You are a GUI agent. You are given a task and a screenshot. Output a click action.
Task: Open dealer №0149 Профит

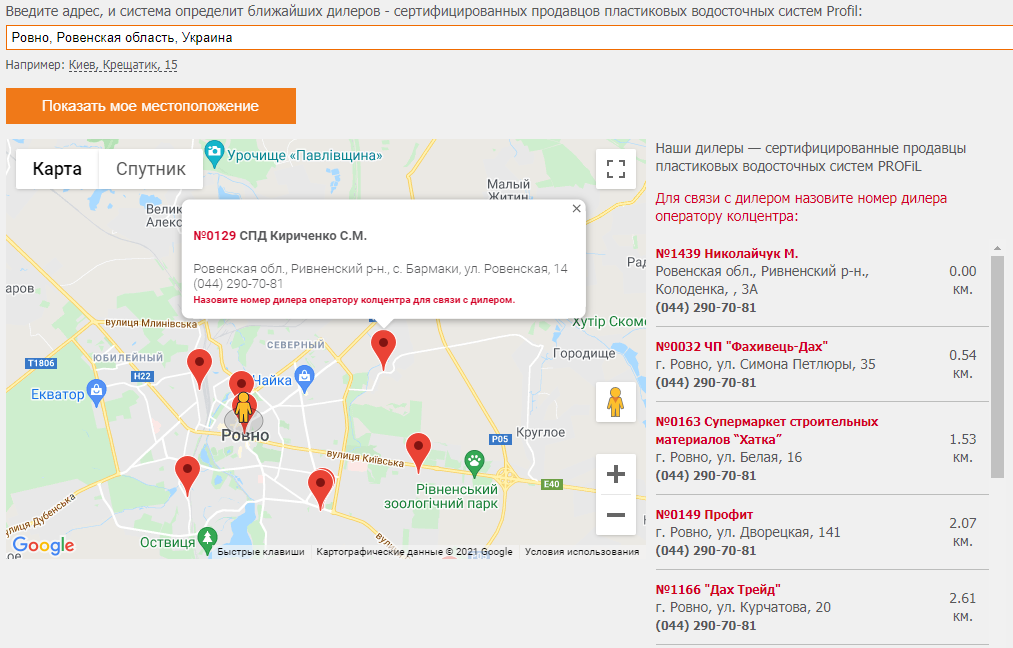coord(704,515)
